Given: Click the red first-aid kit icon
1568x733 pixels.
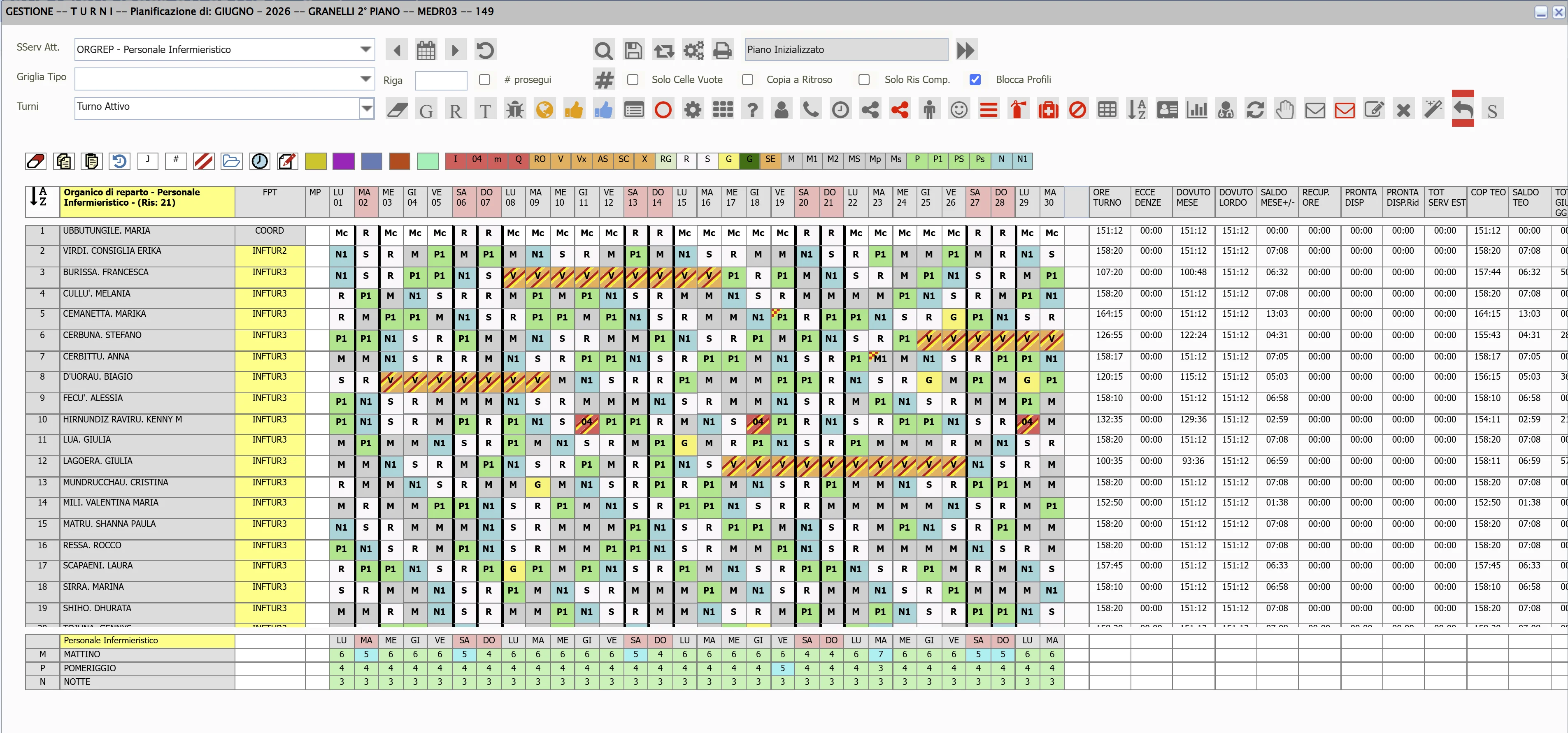Looking at the screenshot, I should [x=1048, y=110].
